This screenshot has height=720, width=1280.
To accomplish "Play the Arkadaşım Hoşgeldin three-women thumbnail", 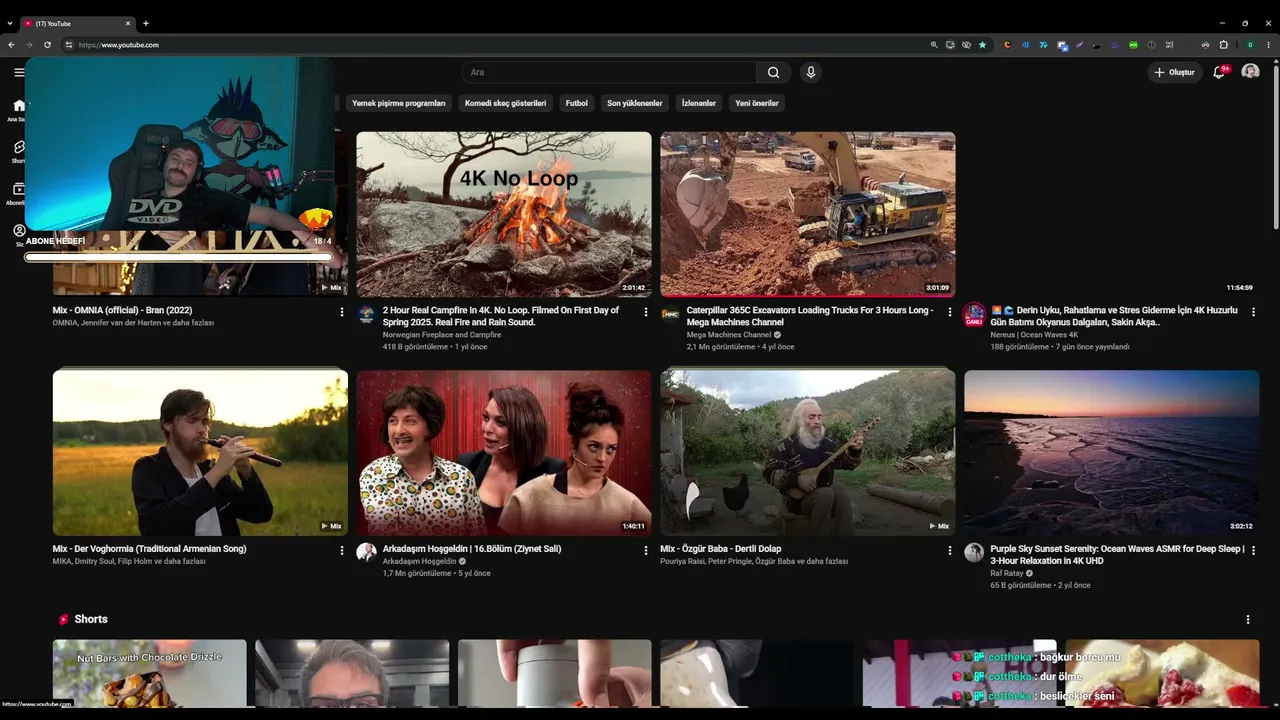I will [x=504, y=453].
